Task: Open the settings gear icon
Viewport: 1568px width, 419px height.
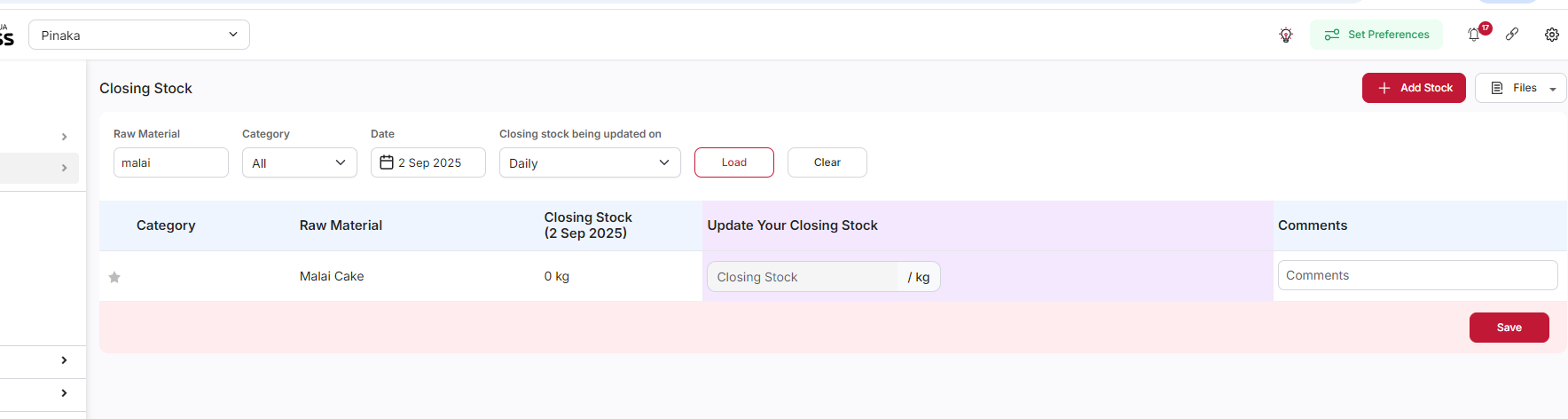Action: point(1551,35)
